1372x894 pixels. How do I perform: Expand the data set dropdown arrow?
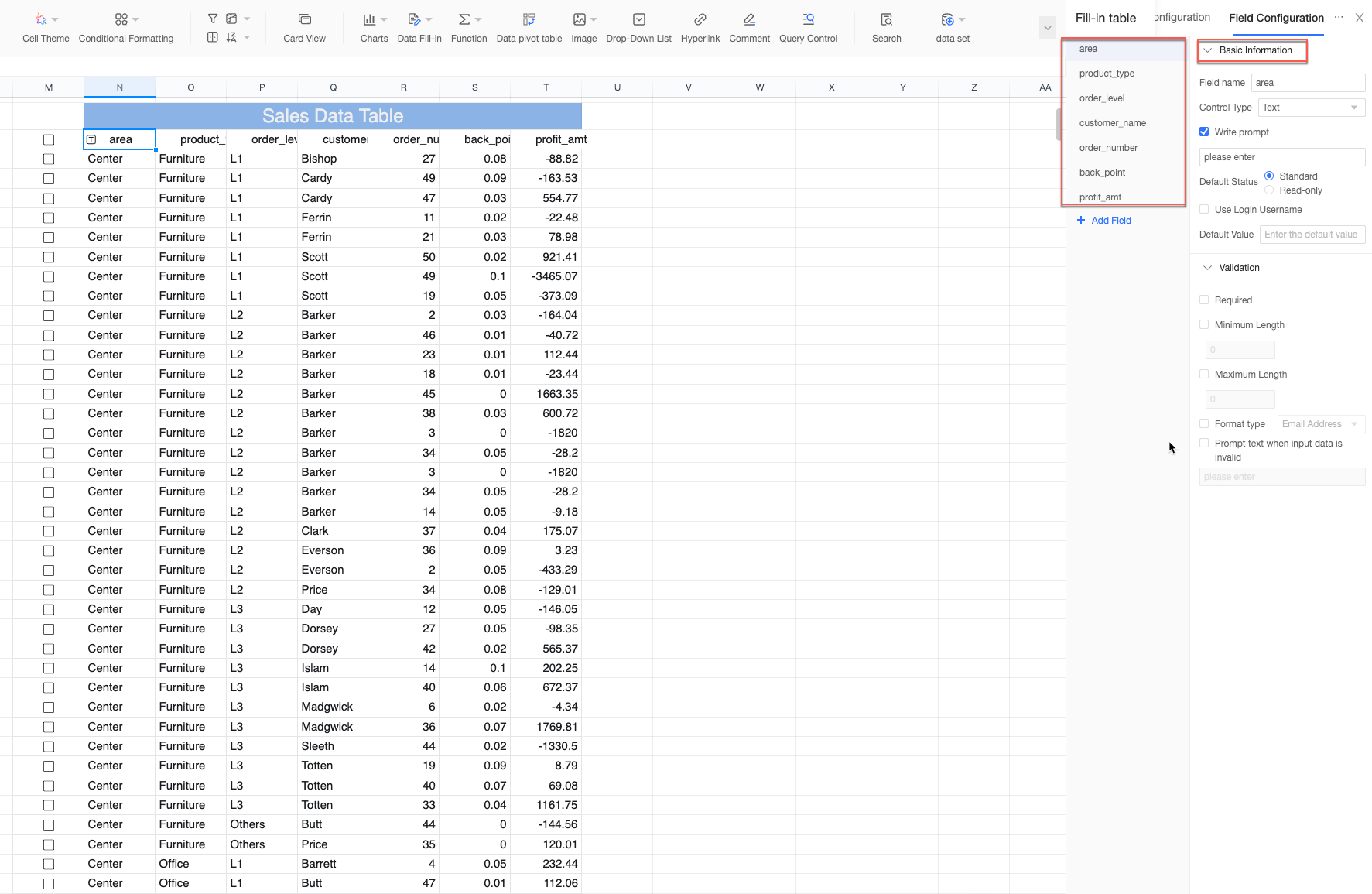tap(962, 19)
